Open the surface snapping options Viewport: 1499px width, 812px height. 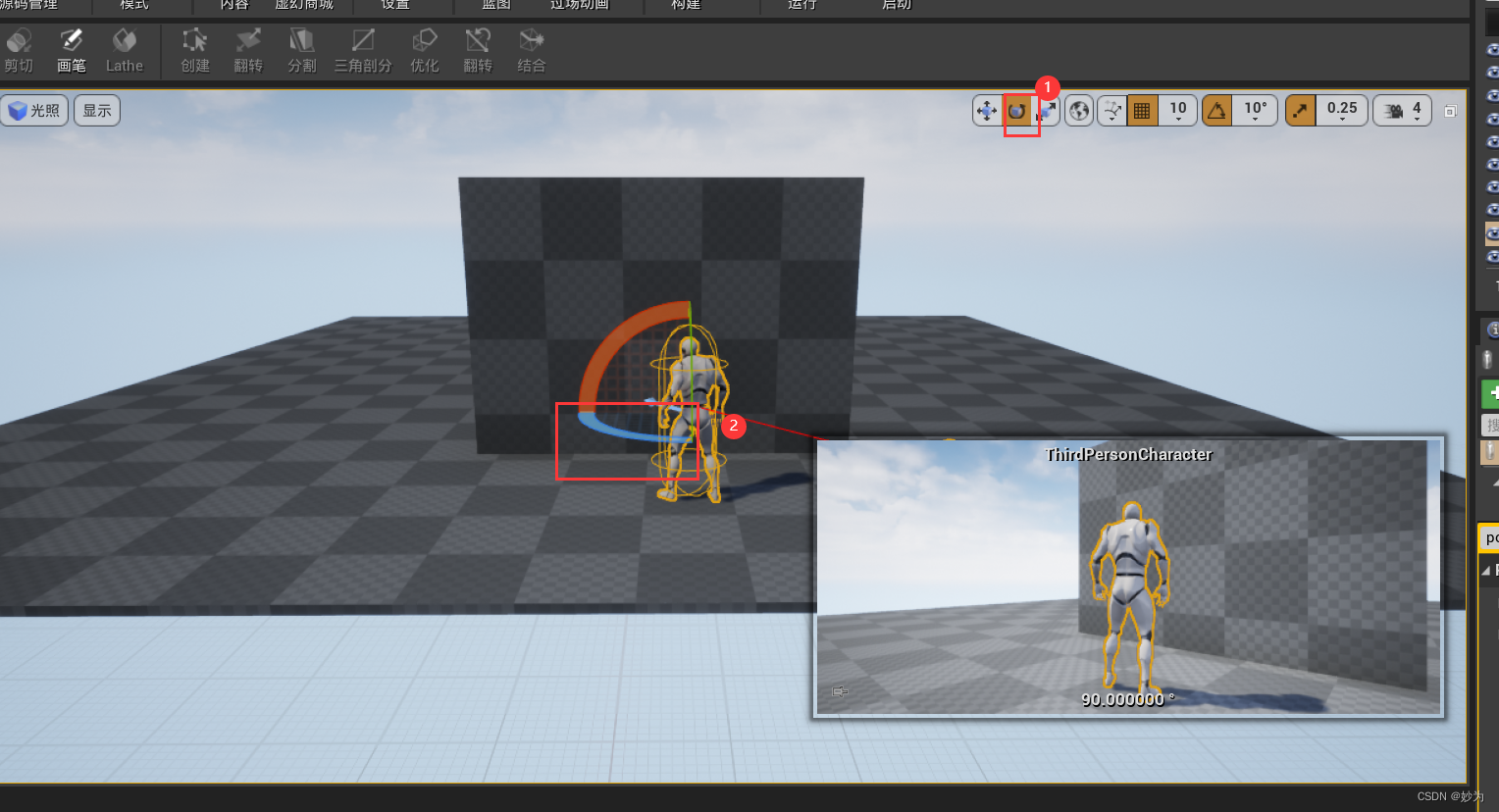(1112, 111)
